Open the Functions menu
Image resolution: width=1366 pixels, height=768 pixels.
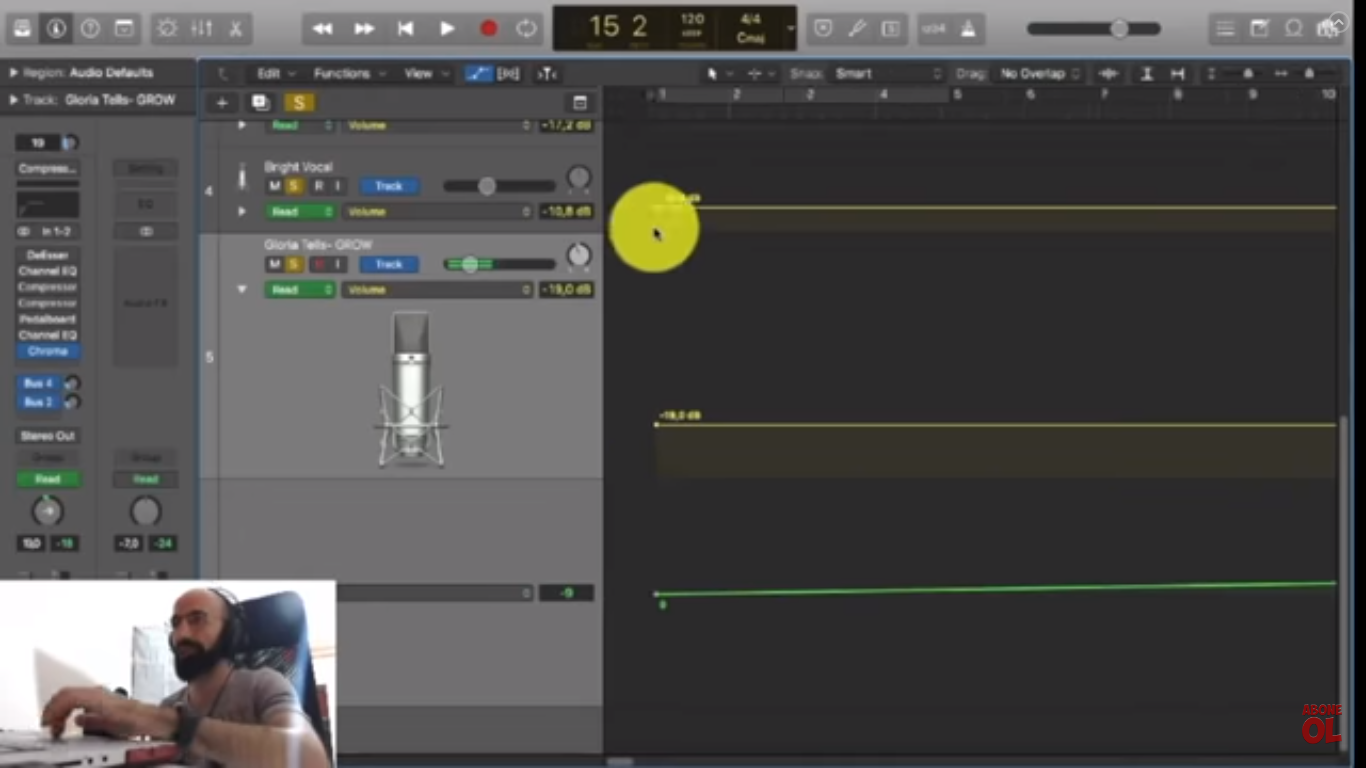348,74
